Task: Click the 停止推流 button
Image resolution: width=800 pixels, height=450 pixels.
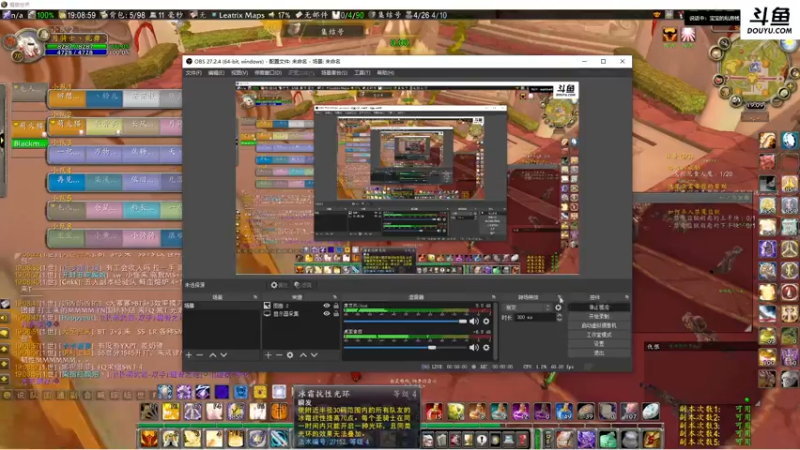Action: point(599,307)
